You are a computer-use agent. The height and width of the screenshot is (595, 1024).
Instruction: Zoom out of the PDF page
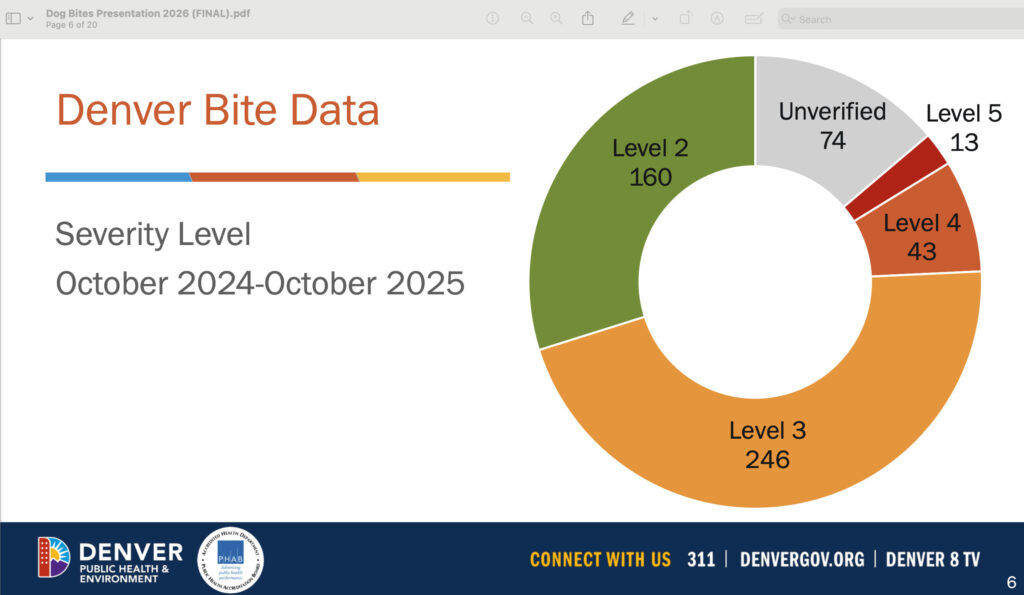pyautogui.click(x=527, y=18)
